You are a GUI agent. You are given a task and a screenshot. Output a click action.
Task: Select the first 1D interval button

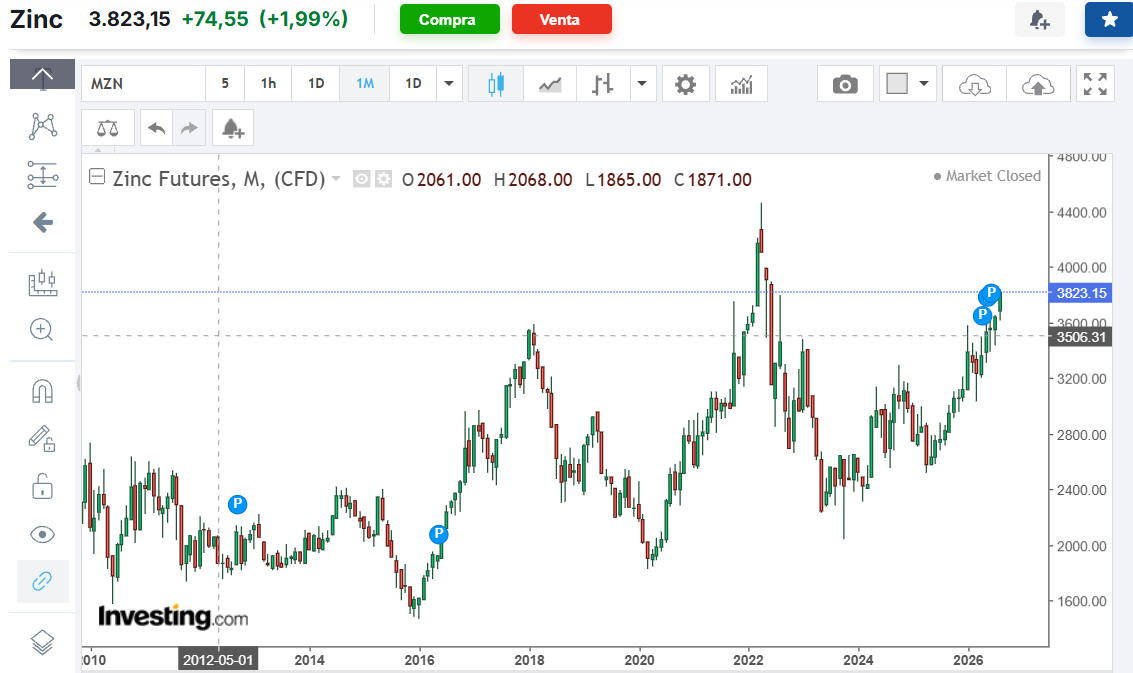click(x=316, y=84)
